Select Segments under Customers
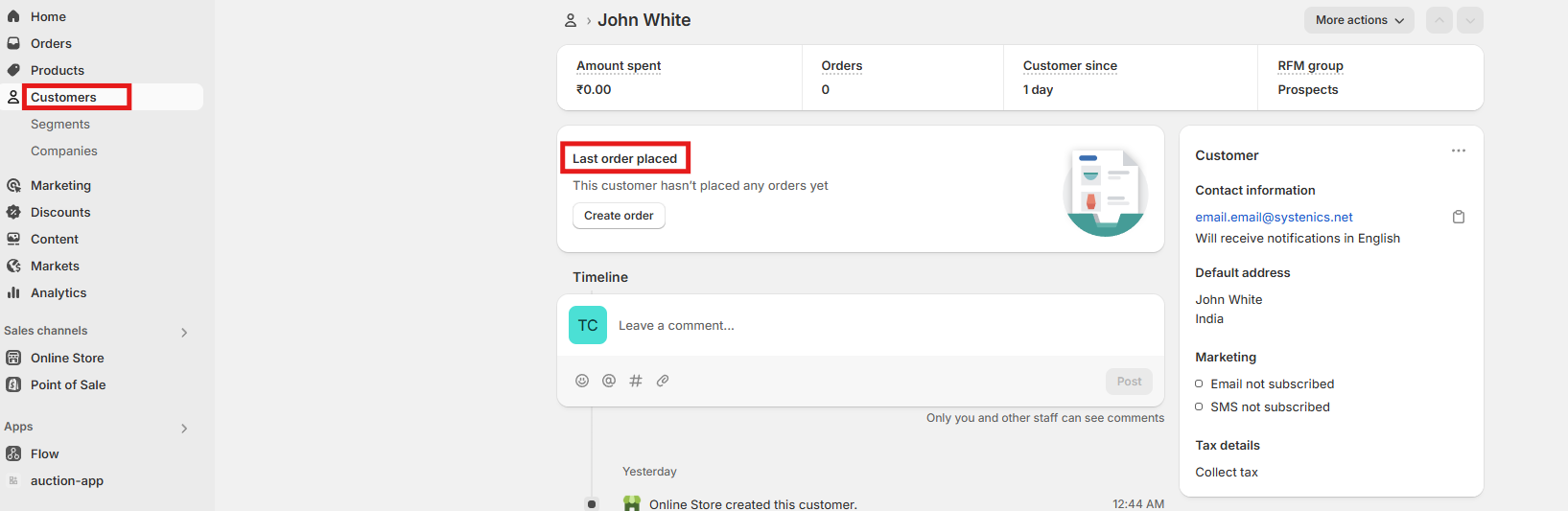Image resolution: width=1568 pixels, height=511 pixels. point(60,124)
